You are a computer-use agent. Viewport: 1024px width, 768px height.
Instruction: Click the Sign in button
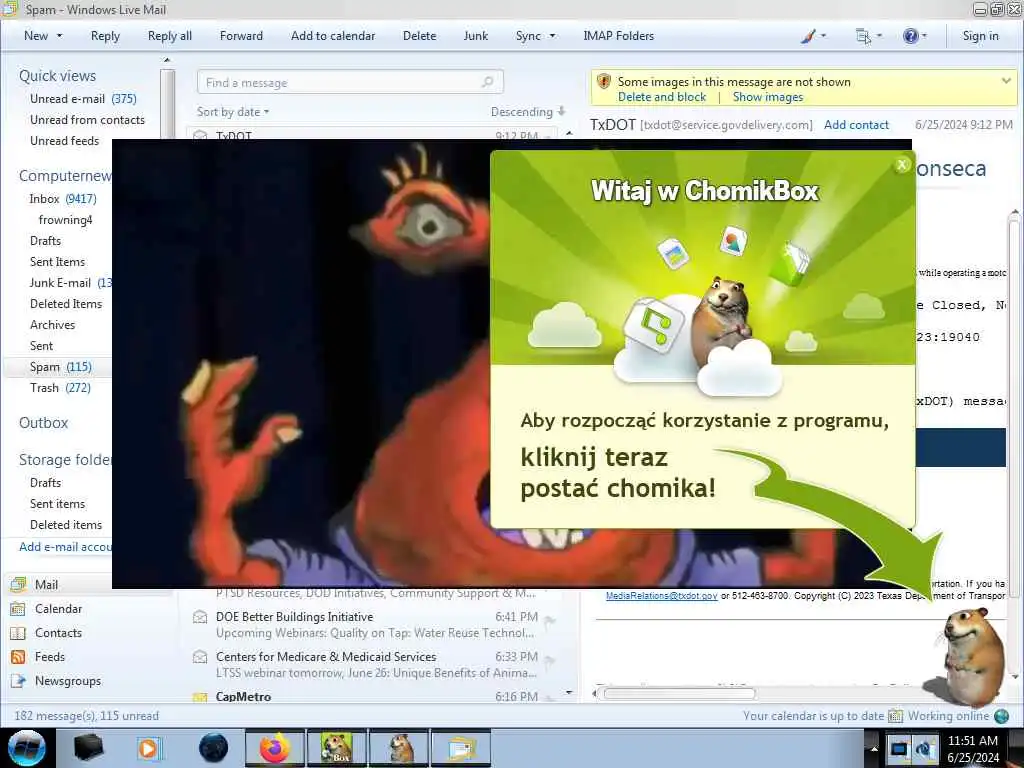980,36
